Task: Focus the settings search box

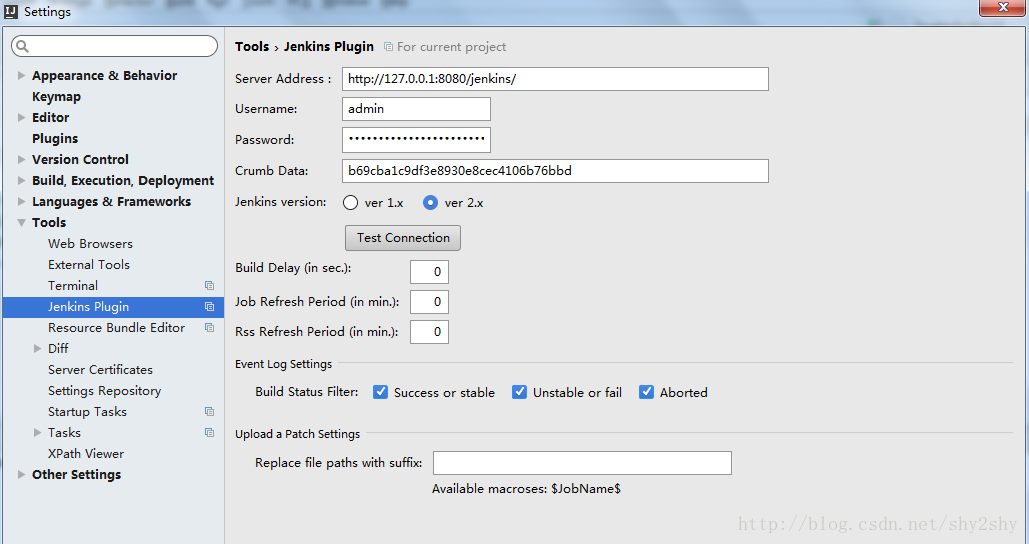Action: (x=114, y=46)
